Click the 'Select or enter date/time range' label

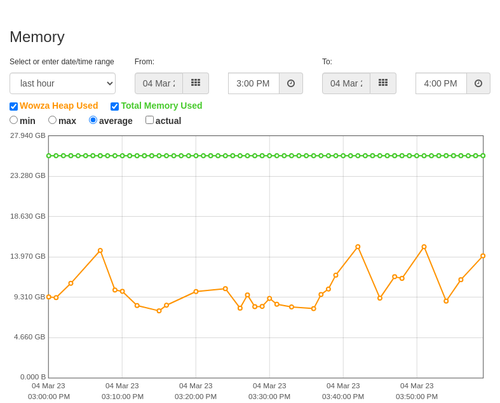coord(62,62)
